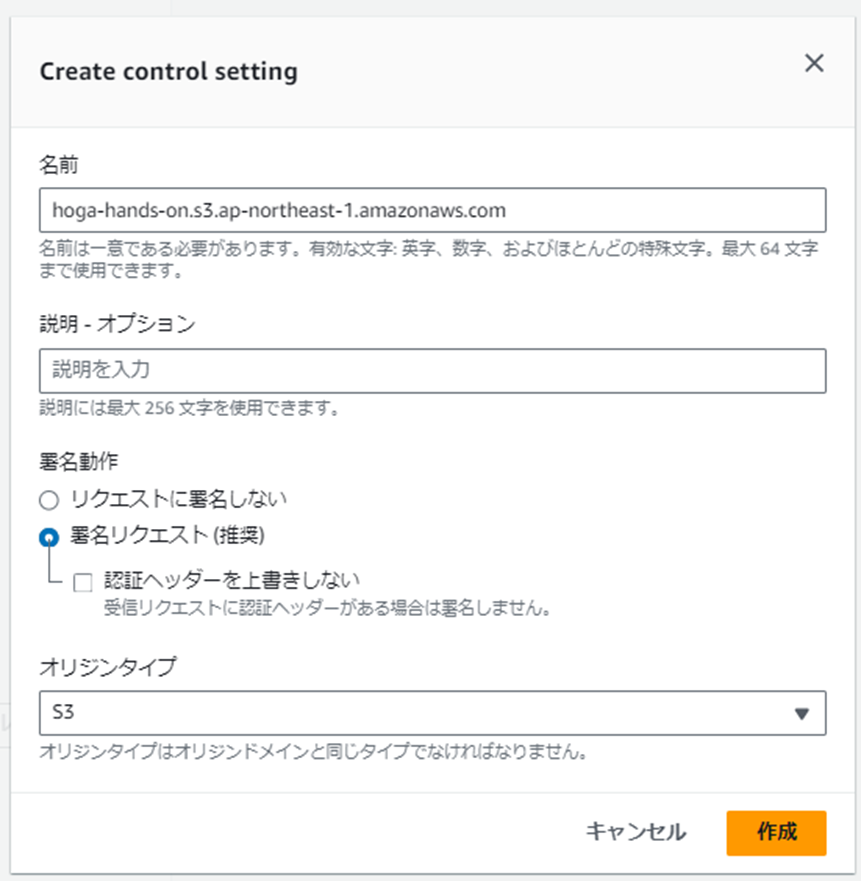Click the 名前 field containing hoga-hands-on domain
This screenshot has width=861, height=881.
(x=432, y=210)
